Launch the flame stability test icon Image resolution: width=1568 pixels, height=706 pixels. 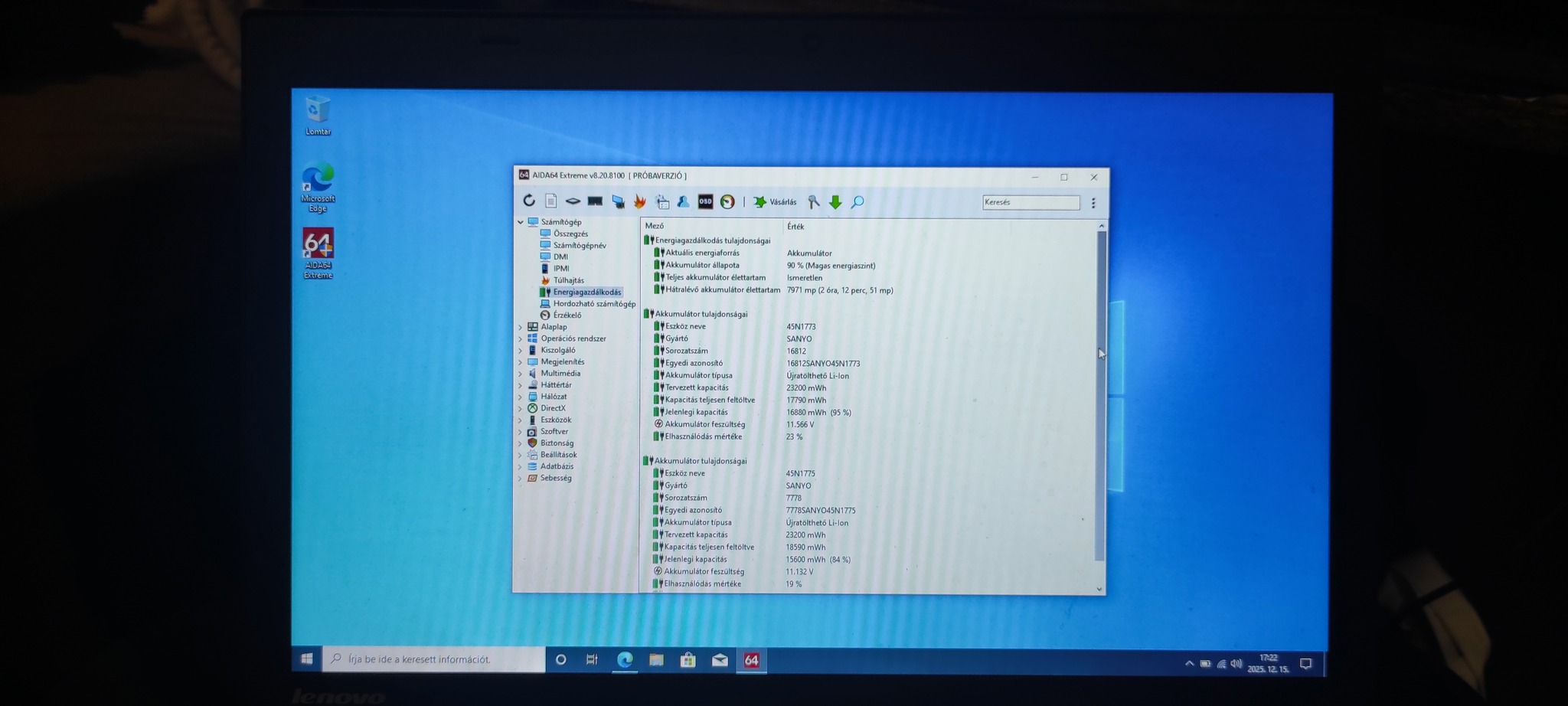tap(640, 201)
